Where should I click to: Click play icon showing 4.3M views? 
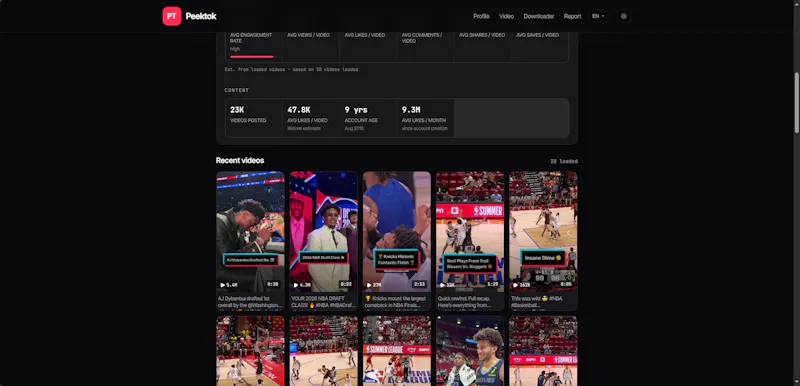click(x=296, y=285)
